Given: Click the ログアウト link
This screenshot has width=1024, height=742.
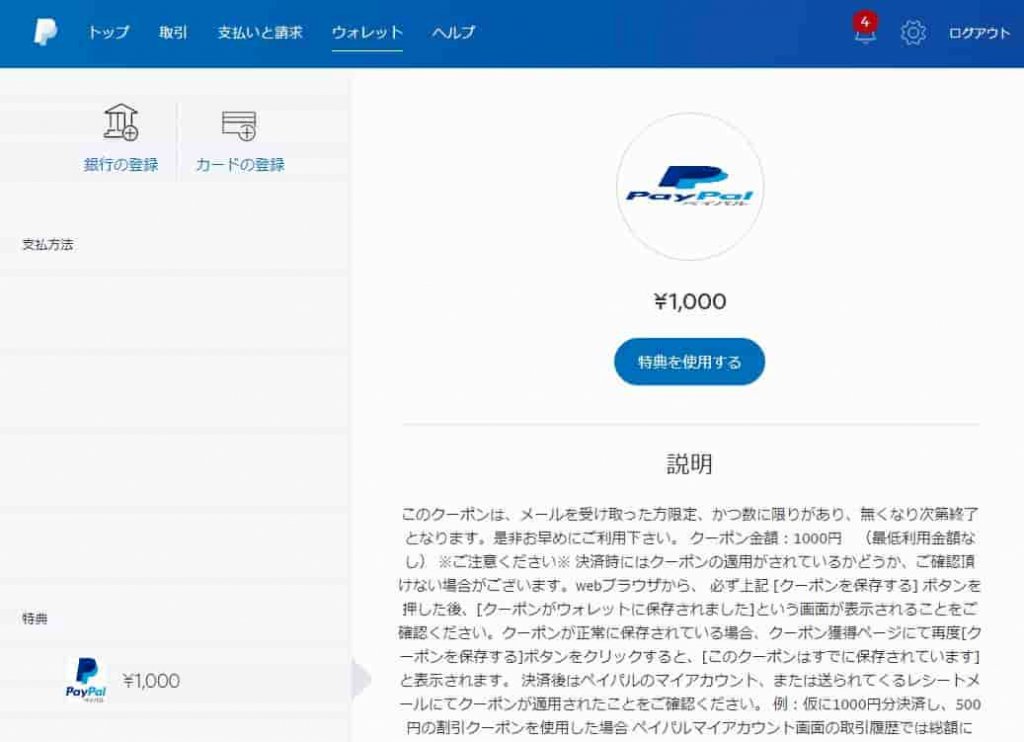Looking at the screenshot, I should click(979, 33).
